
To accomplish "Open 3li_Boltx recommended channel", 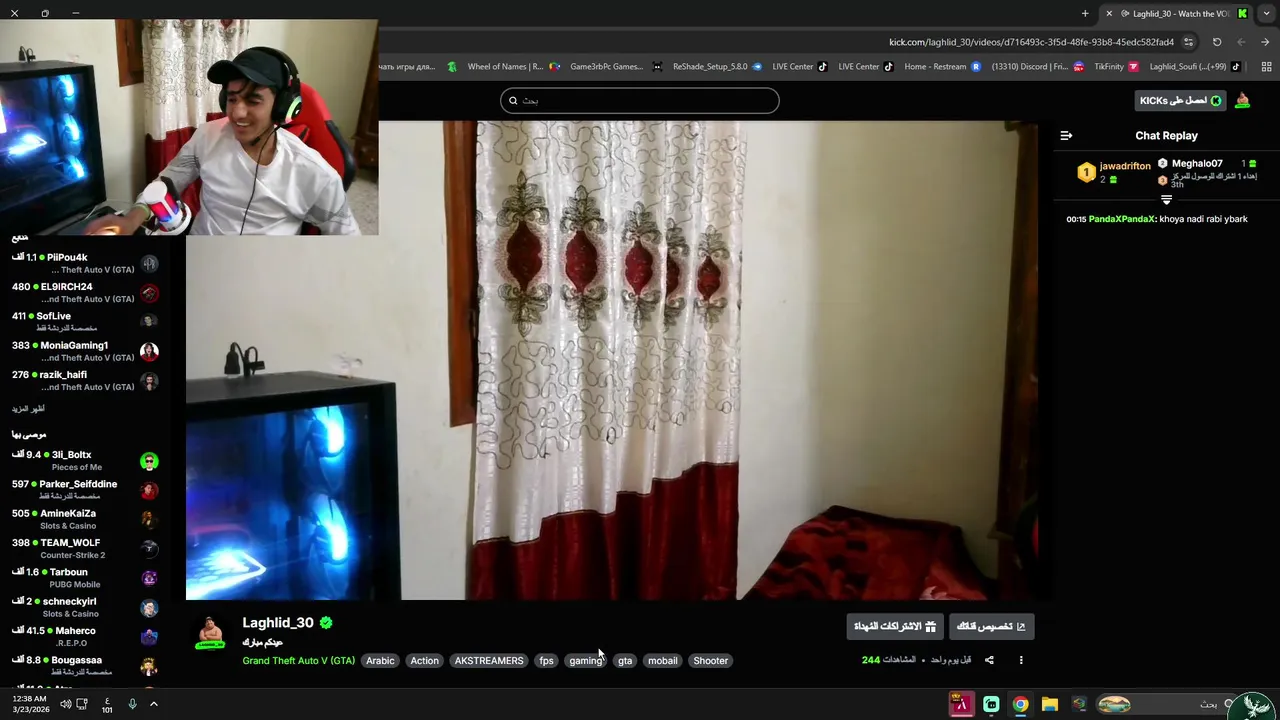I will [x=85, y=460].
